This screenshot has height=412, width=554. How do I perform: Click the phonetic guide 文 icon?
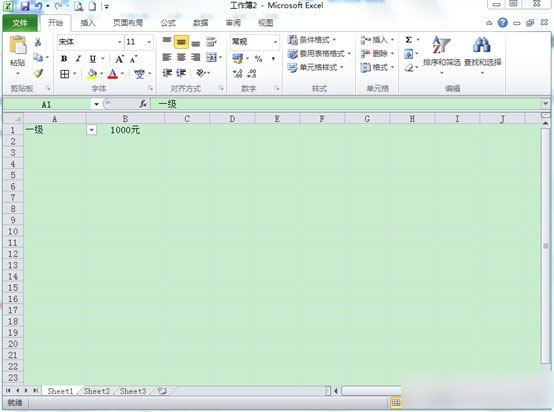pos(140,74)
